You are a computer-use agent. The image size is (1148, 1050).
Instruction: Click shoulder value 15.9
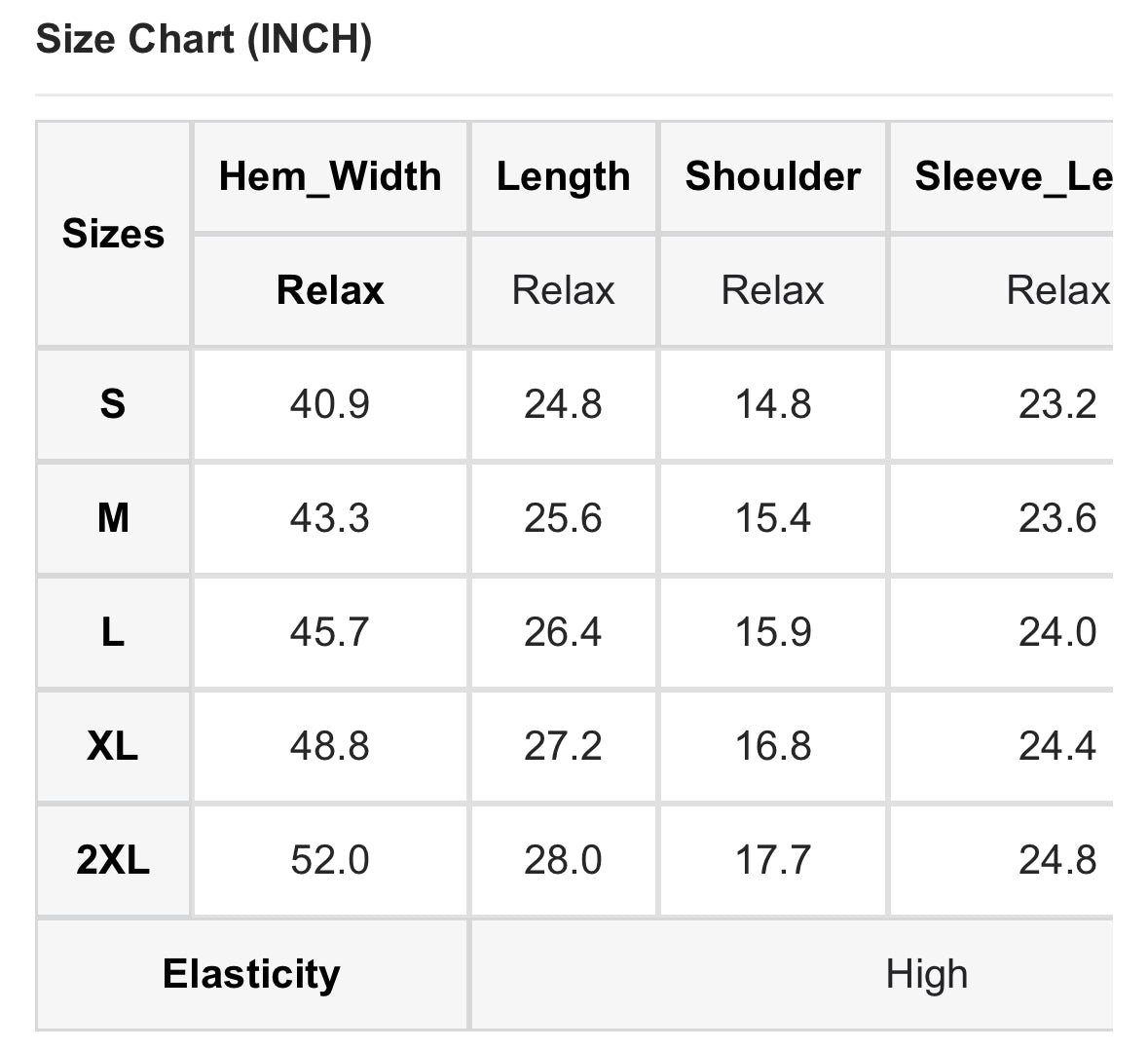tap(772, 632)
